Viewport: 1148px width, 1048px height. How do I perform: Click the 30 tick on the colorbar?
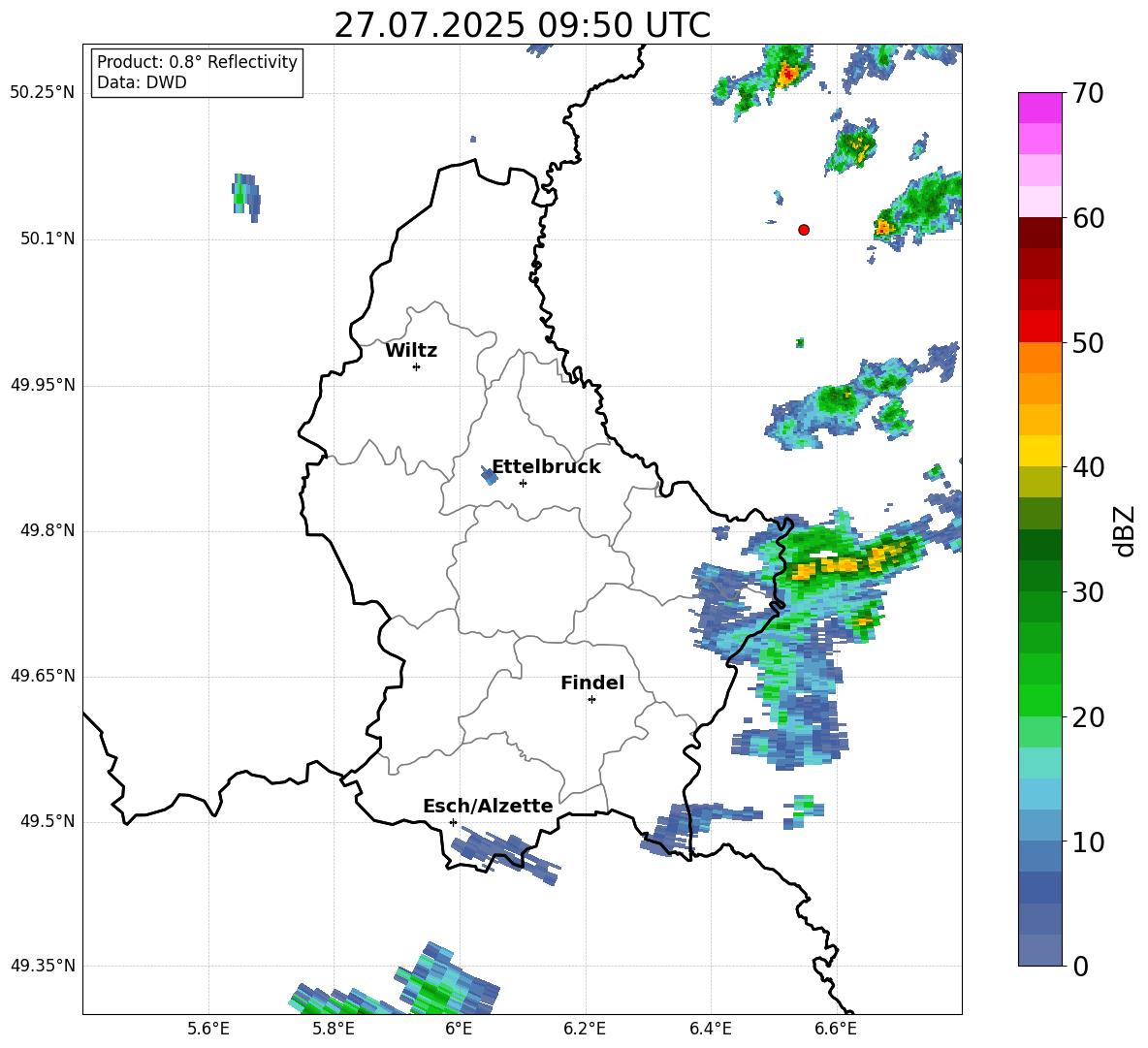[x=1088, y=591]
